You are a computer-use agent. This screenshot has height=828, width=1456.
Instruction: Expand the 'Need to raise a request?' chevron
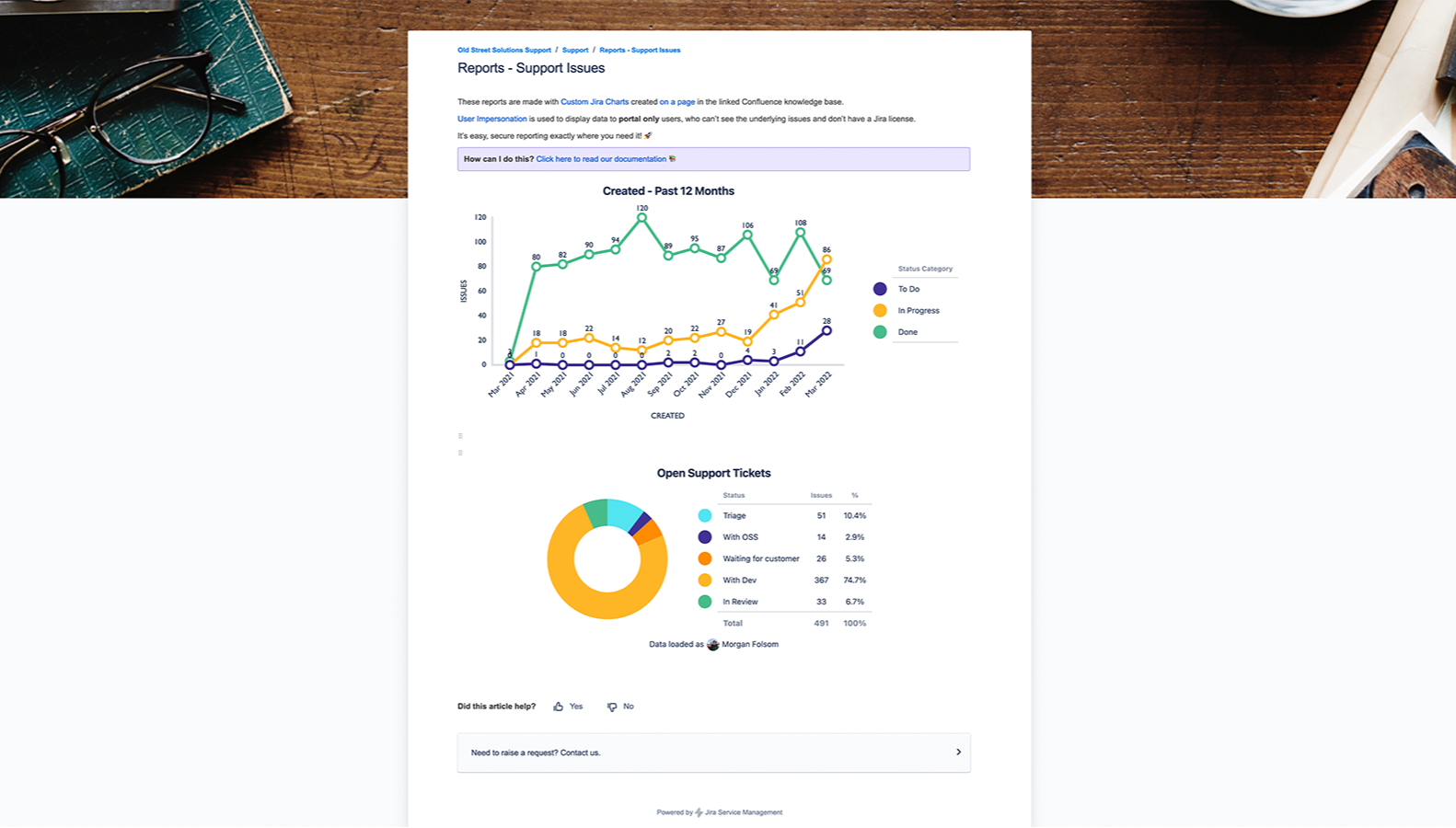pyautogui.click(x=958, y=753)
